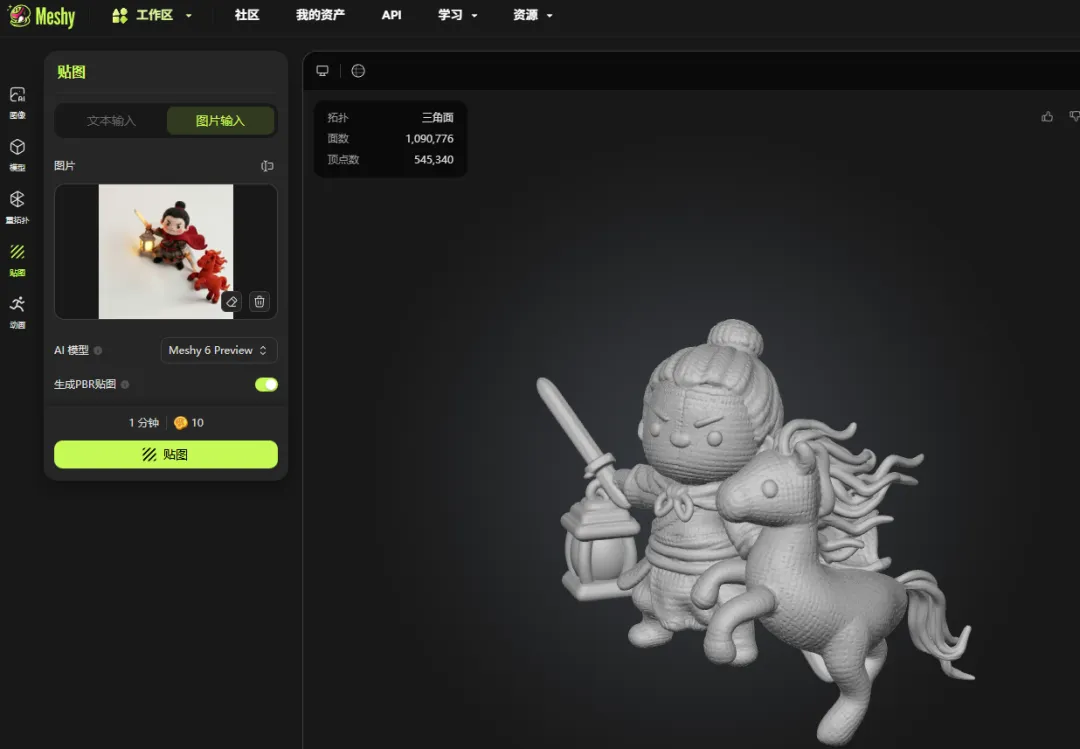This screenshot has height=749, width=1080.
Task: Click the globe icon in viewport toolbar
Action: (358, 71)
